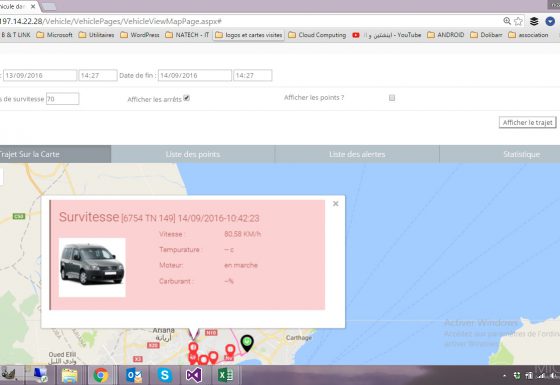
Task: Click the survitesse threshold field showing 70
Action: pyautogui.click(x=62, y=99)
